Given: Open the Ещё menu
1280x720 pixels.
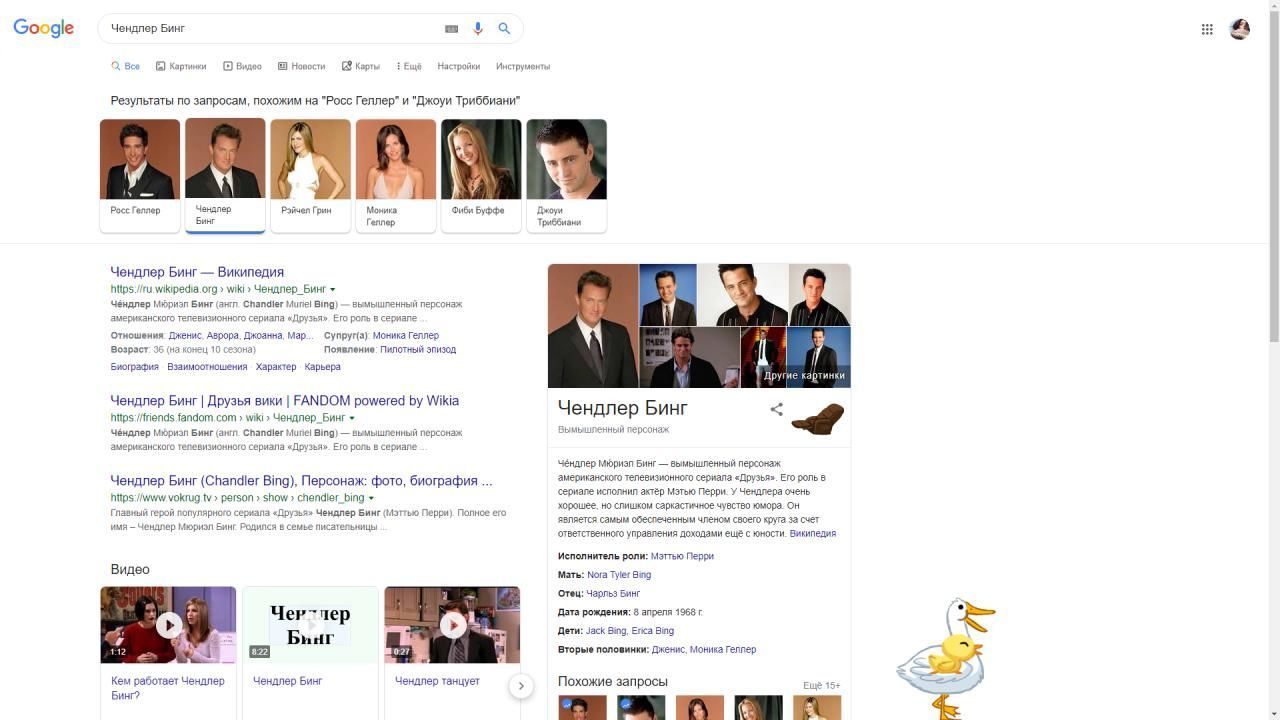Looking at the screenshot, I should click(x=409, y=66).
